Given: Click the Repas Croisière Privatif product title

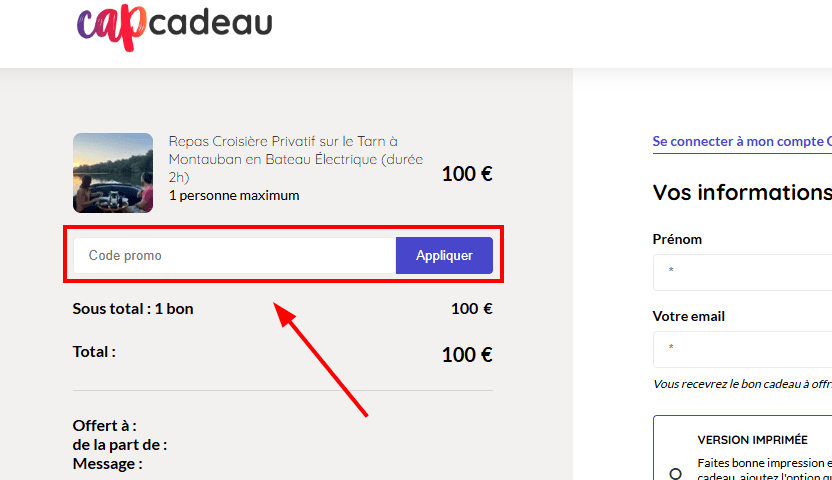Looking at the screenshot, I should tap(296, 159).
